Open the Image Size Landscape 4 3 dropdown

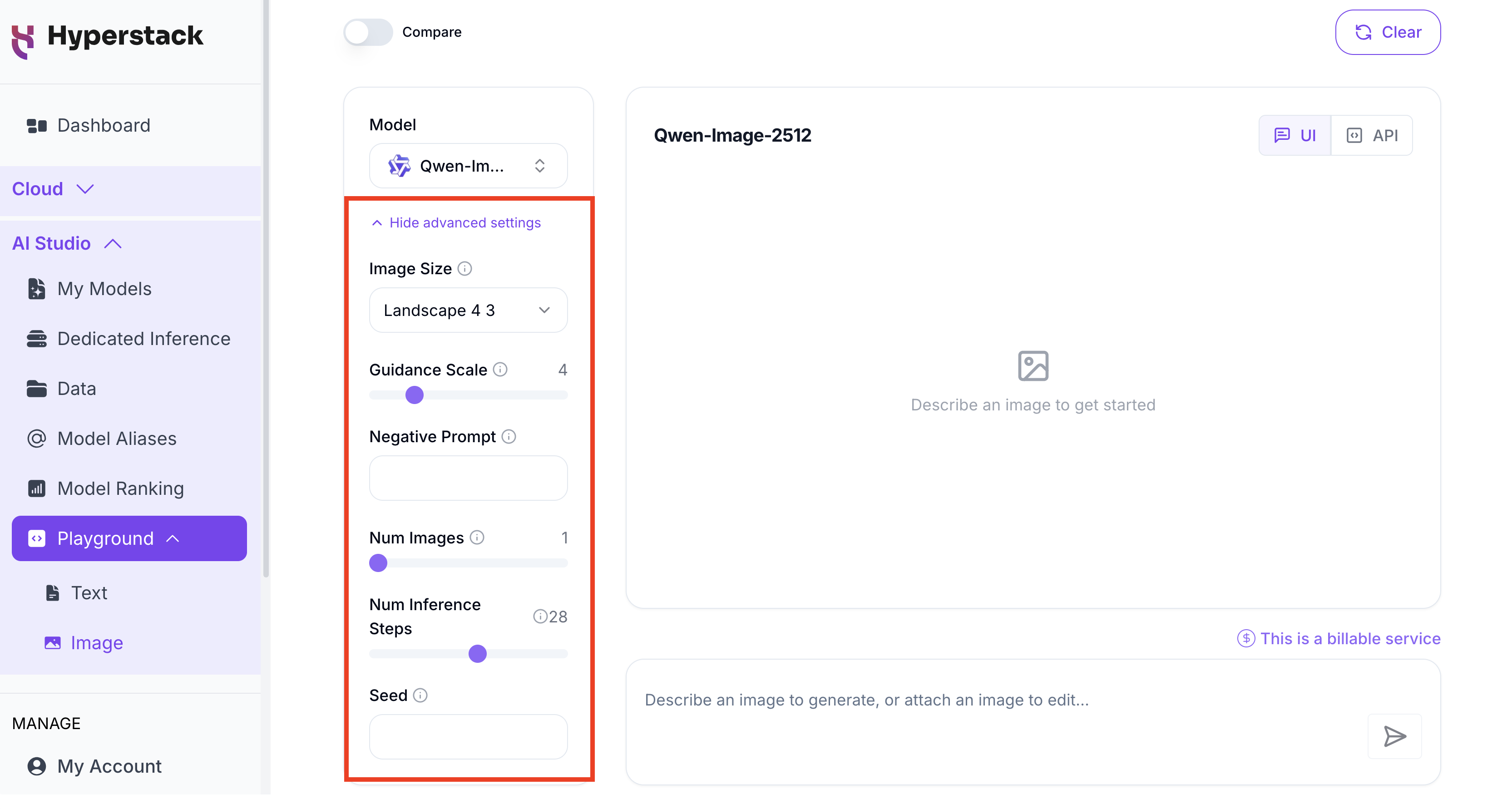coord(468,310)
